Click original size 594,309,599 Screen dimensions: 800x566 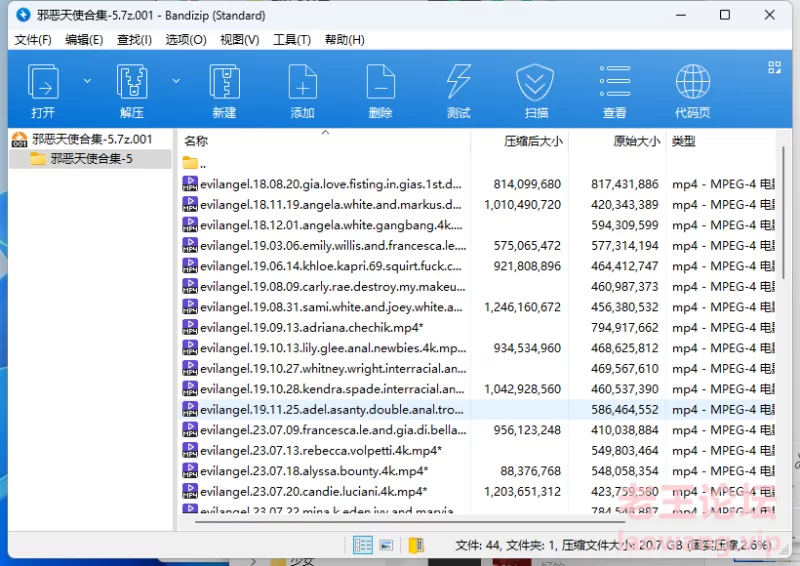point(624,225)
